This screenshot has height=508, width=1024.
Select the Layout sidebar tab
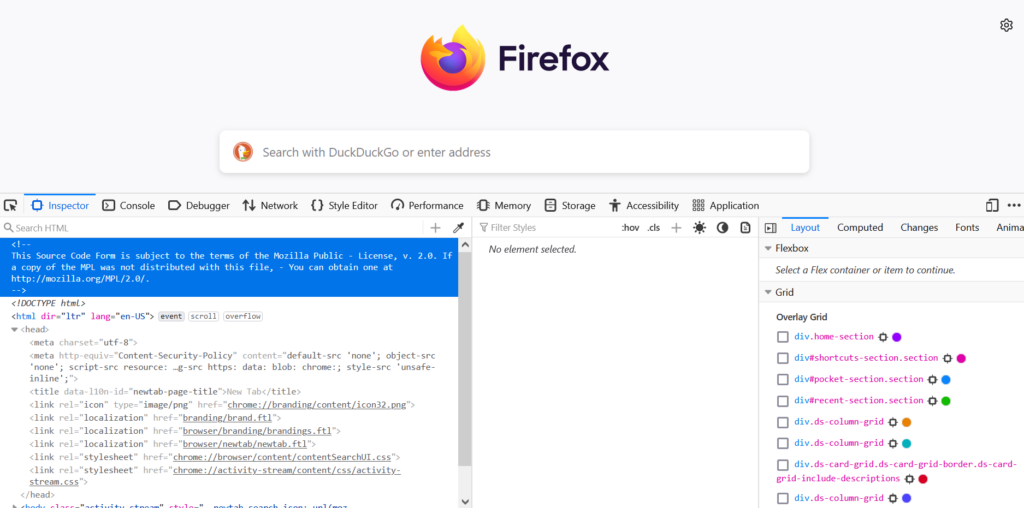coord(805,228)
